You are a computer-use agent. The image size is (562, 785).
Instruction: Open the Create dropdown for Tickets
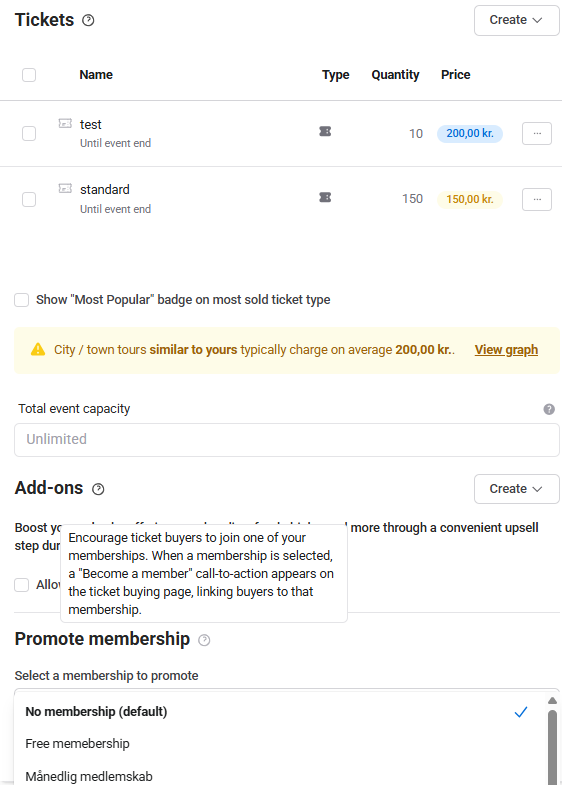(516, 21)
